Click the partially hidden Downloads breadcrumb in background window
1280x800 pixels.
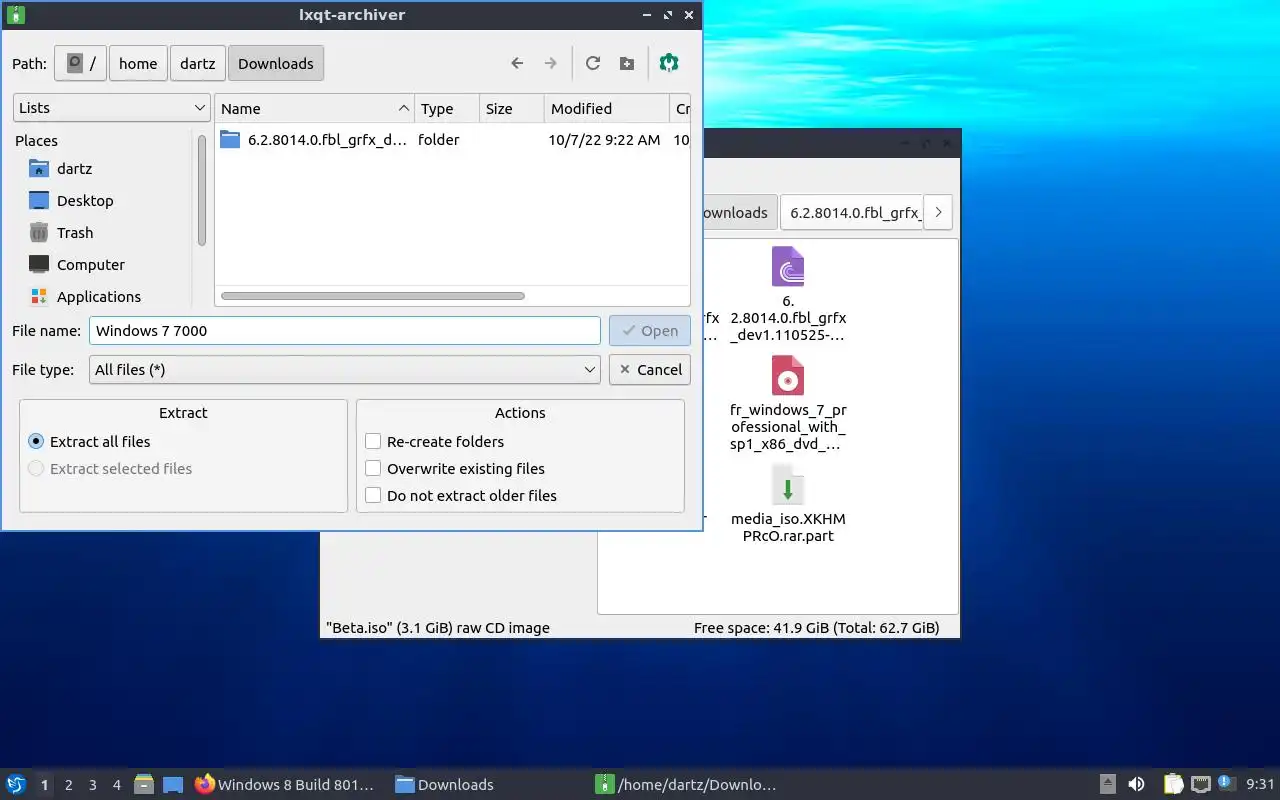point(738,212)
